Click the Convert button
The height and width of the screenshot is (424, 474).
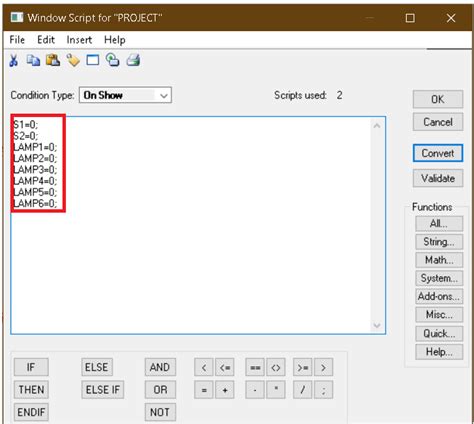438,153
